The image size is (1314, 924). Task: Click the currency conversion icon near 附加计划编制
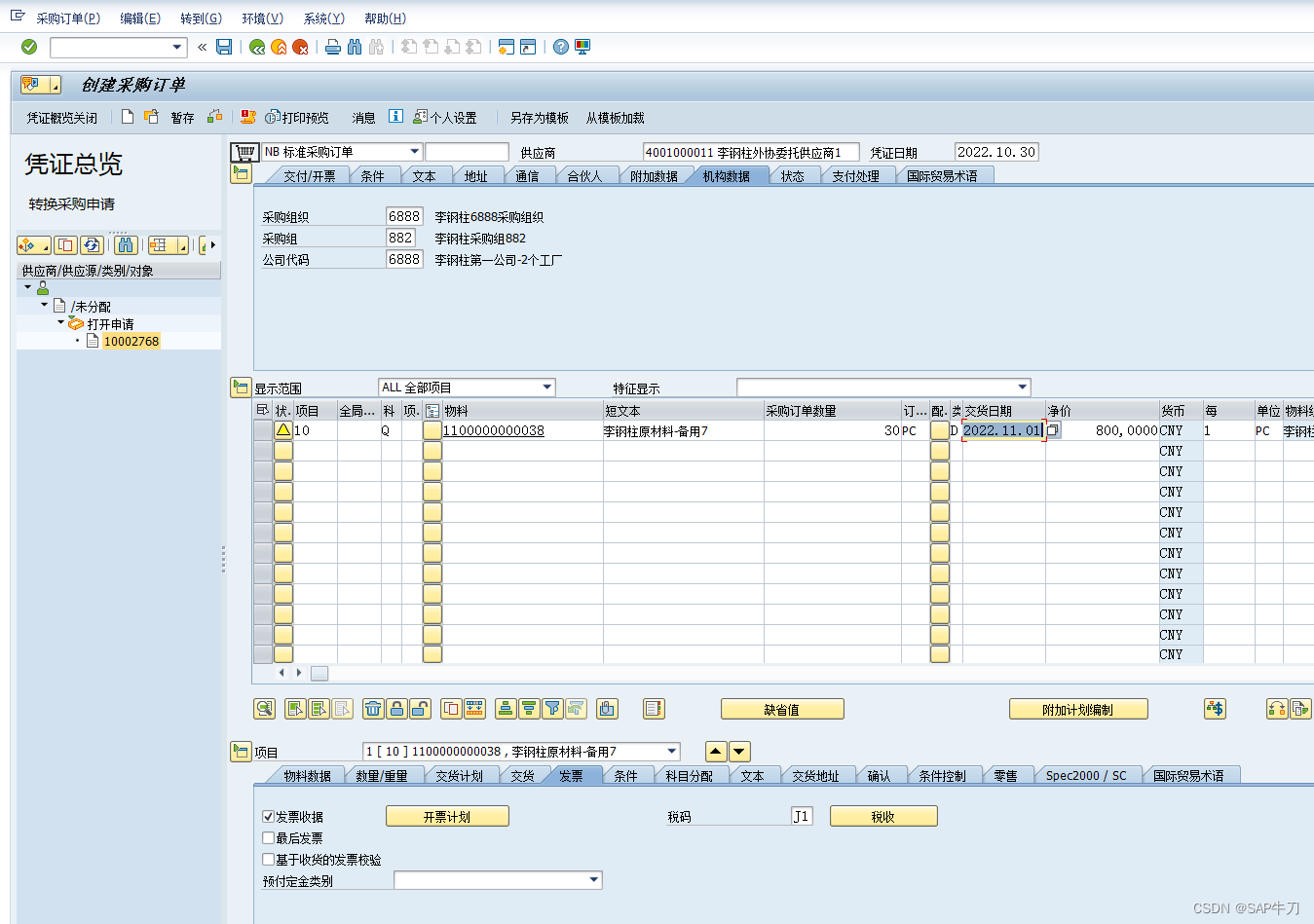[1215, 709]
